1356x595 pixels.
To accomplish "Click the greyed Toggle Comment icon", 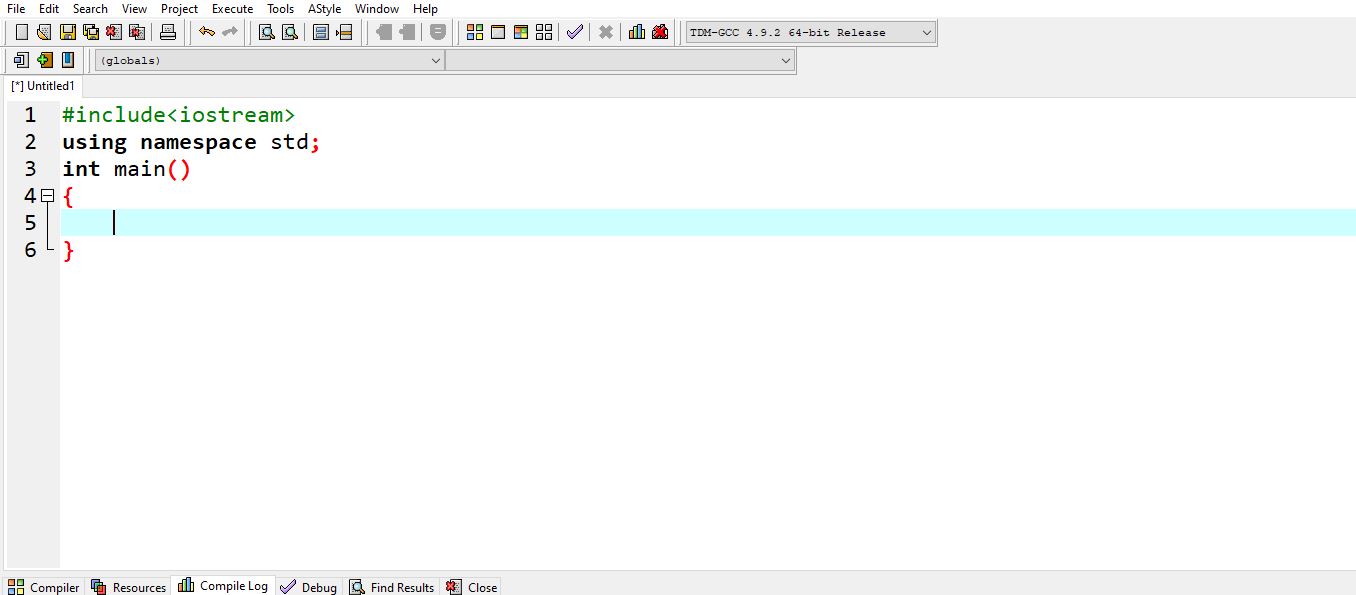I will coord(438,32).
